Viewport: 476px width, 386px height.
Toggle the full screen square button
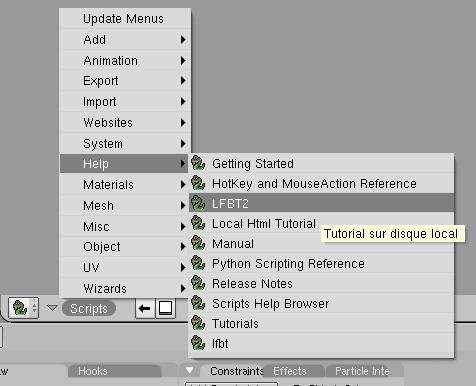(165, 308)
